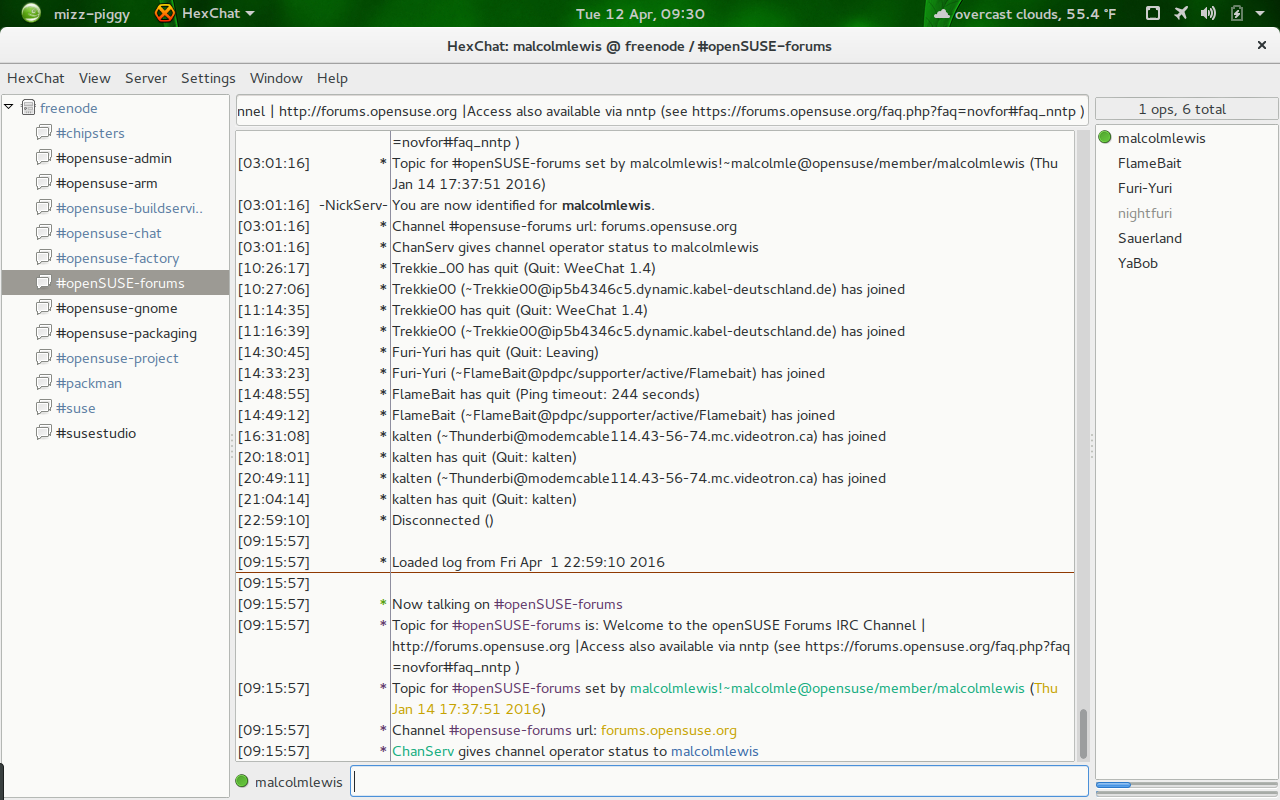The height and width of the screenshot is (800, 1280).
Task: Click the mizz-piggy activities label
Action: click(92, 14)
